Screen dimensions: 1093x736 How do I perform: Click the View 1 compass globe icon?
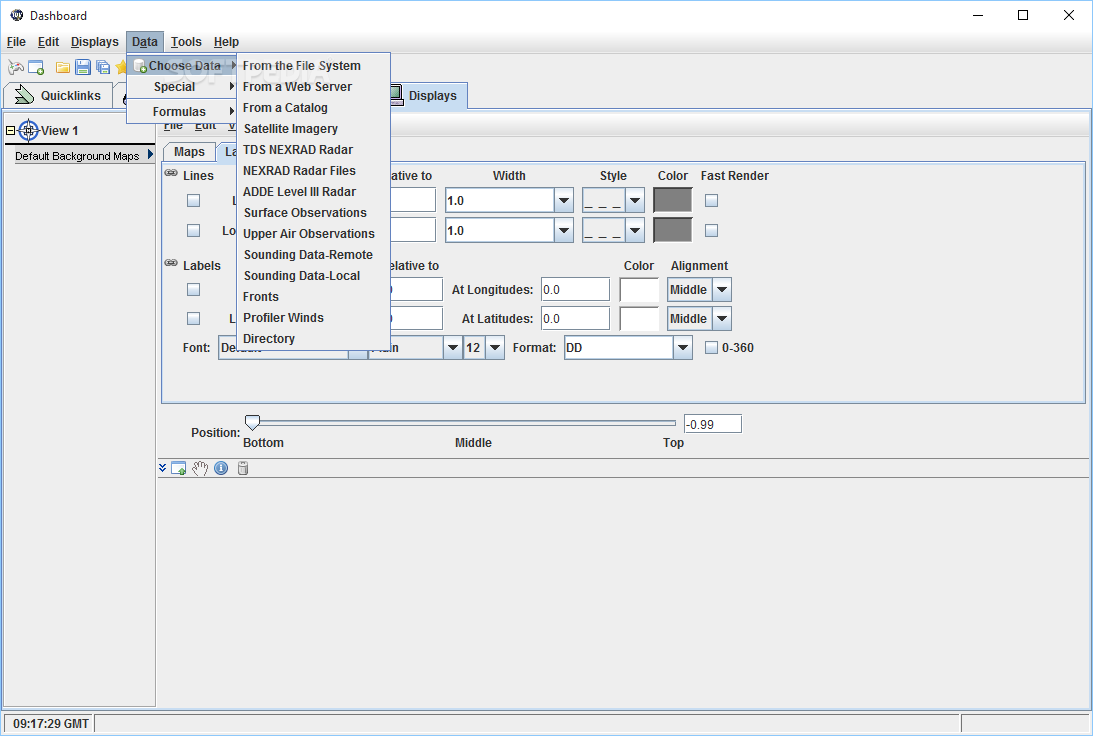click(x=29, y=130)
